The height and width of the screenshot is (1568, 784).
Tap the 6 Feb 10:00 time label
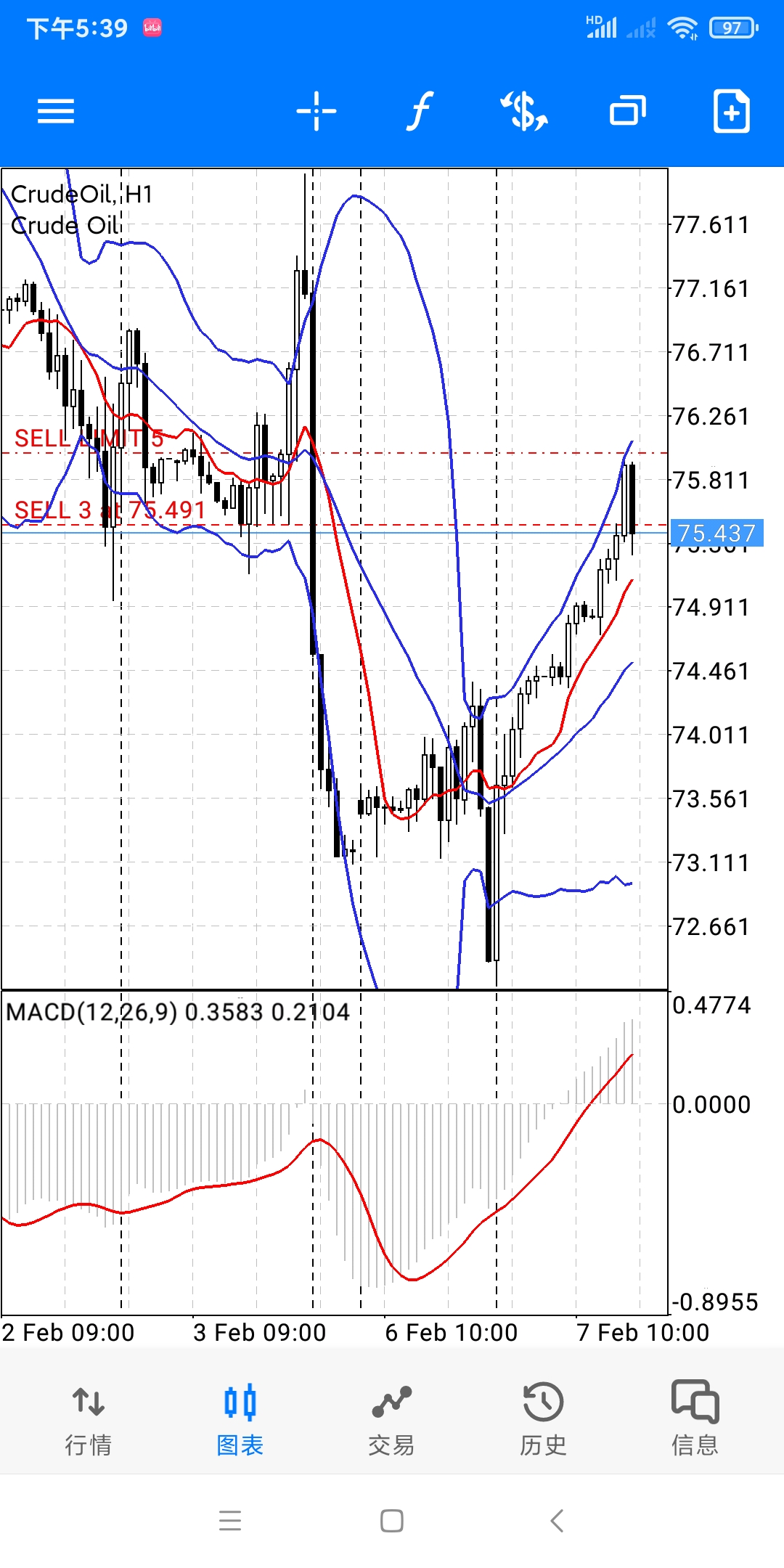point(451,1333)
